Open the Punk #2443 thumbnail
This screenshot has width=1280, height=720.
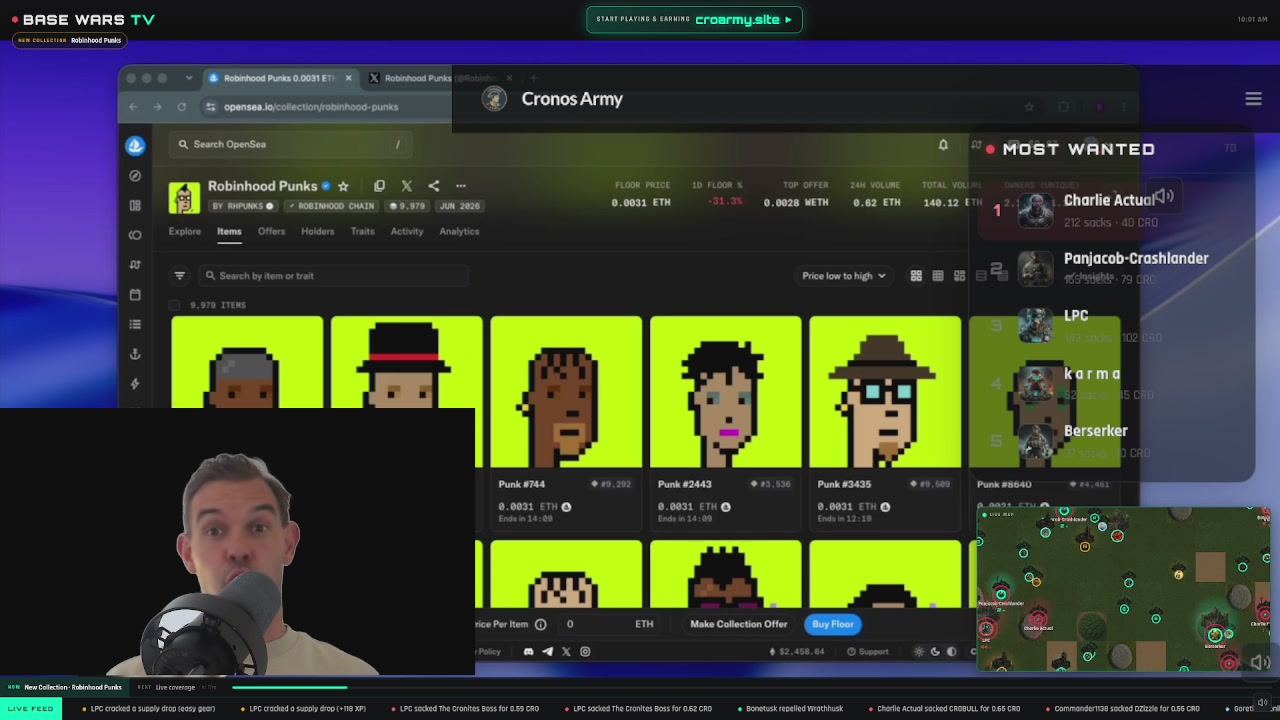point(725,392)
